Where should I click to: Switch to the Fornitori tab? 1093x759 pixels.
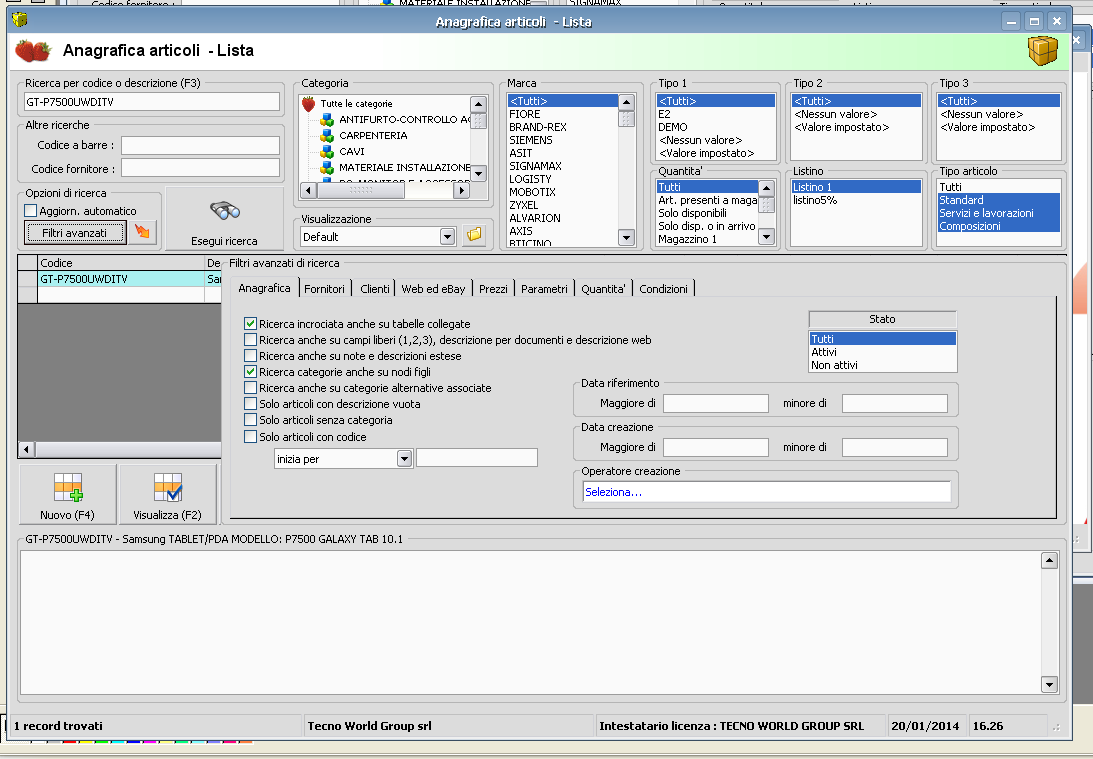[x=324, y=289]
